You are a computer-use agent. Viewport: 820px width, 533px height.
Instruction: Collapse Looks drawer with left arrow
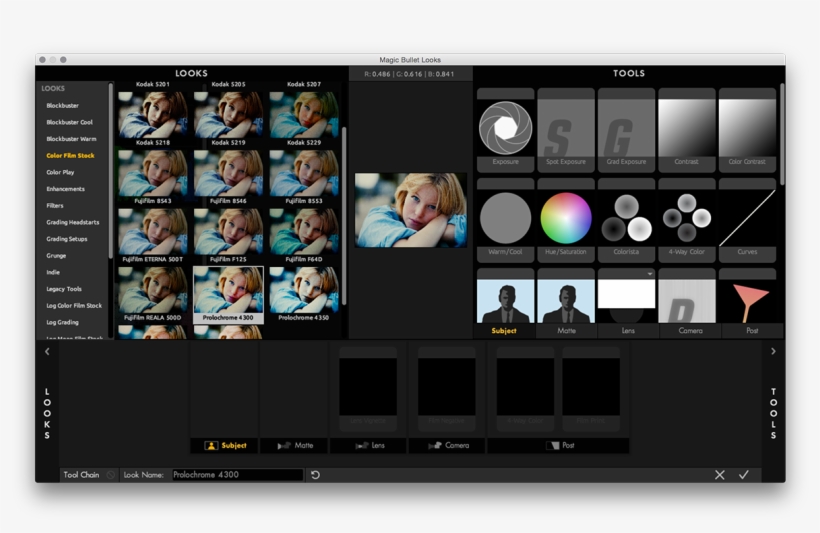47,351
